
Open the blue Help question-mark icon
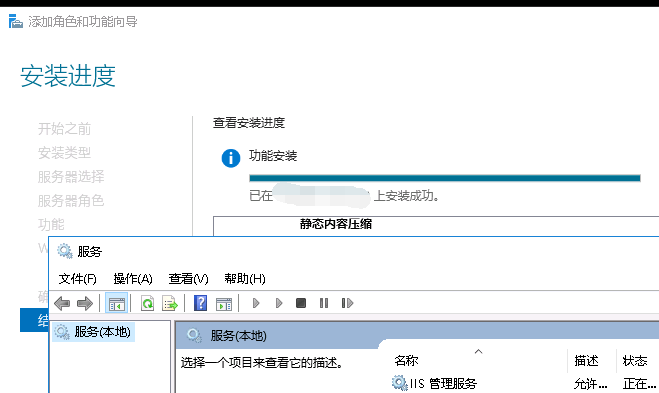pyautogui.click(x=200, y=303)
